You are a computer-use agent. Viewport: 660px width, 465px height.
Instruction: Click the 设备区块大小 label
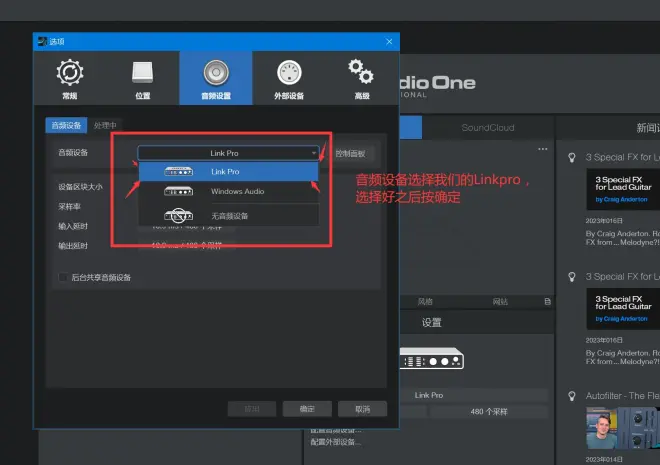[x=80, y=187]
